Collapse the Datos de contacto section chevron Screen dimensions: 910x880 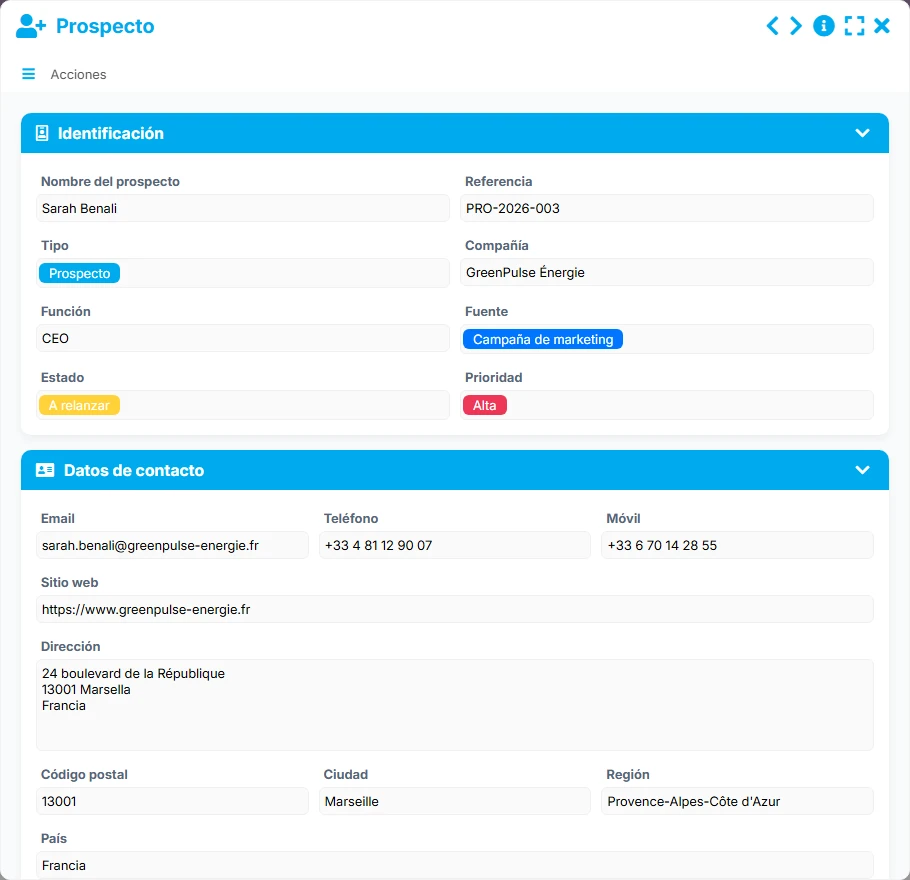tap(862, 470)
